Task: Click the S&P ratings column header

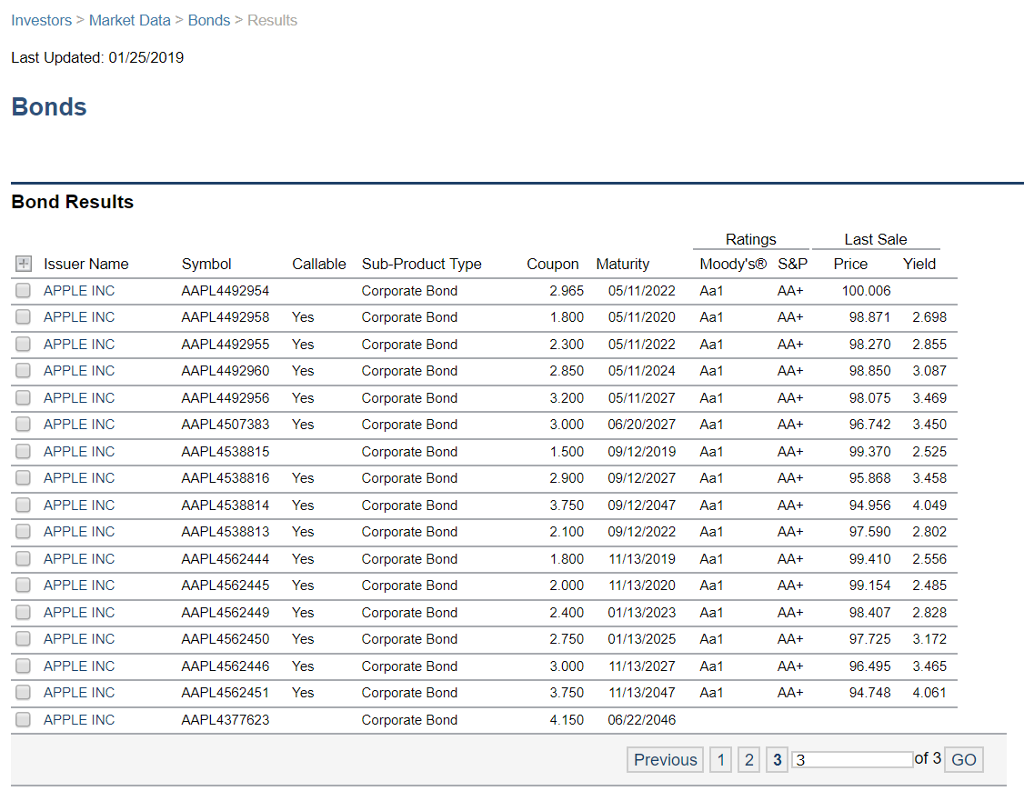Action: (x=792, y=264)
